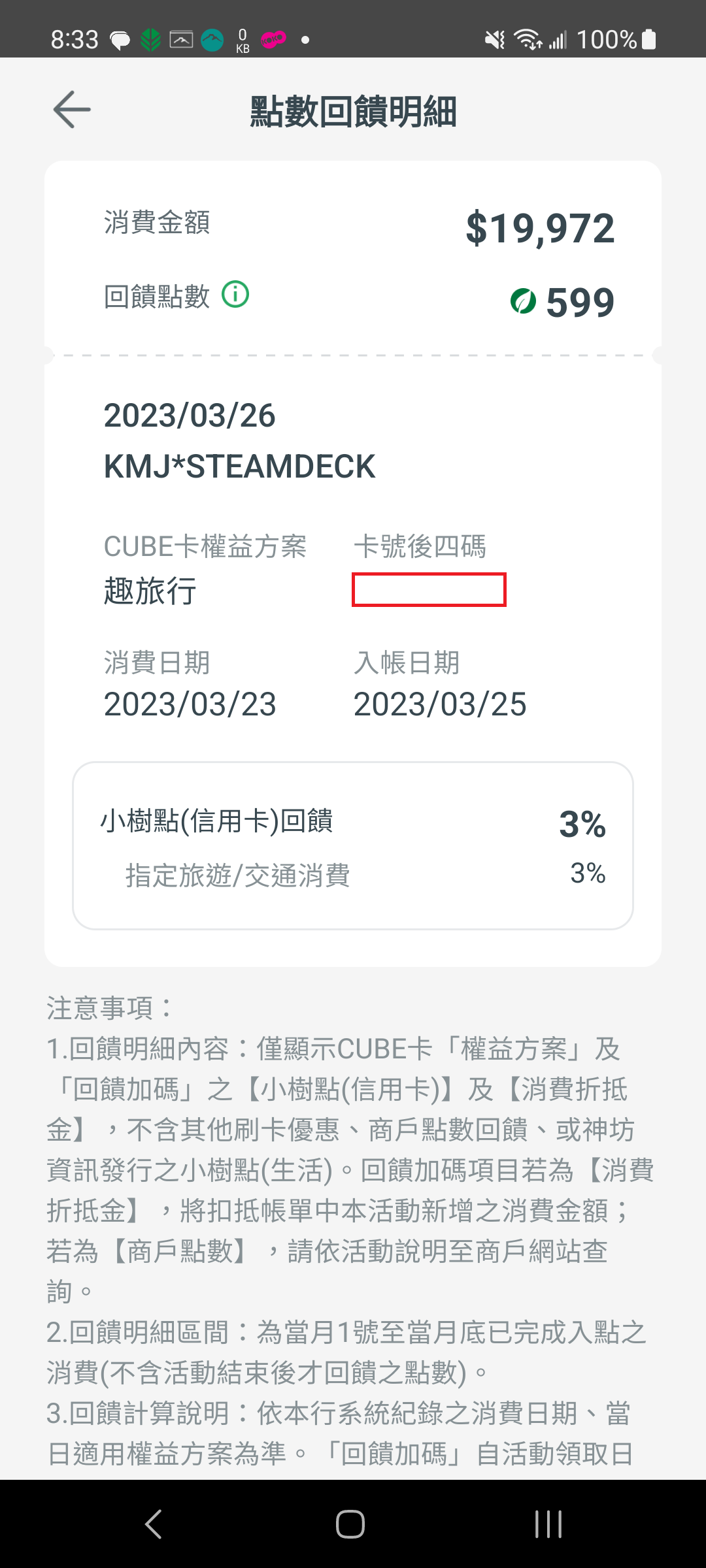Tap the green leaf app notification icon
Screen dimensions: 706x1568
[151, 41]
